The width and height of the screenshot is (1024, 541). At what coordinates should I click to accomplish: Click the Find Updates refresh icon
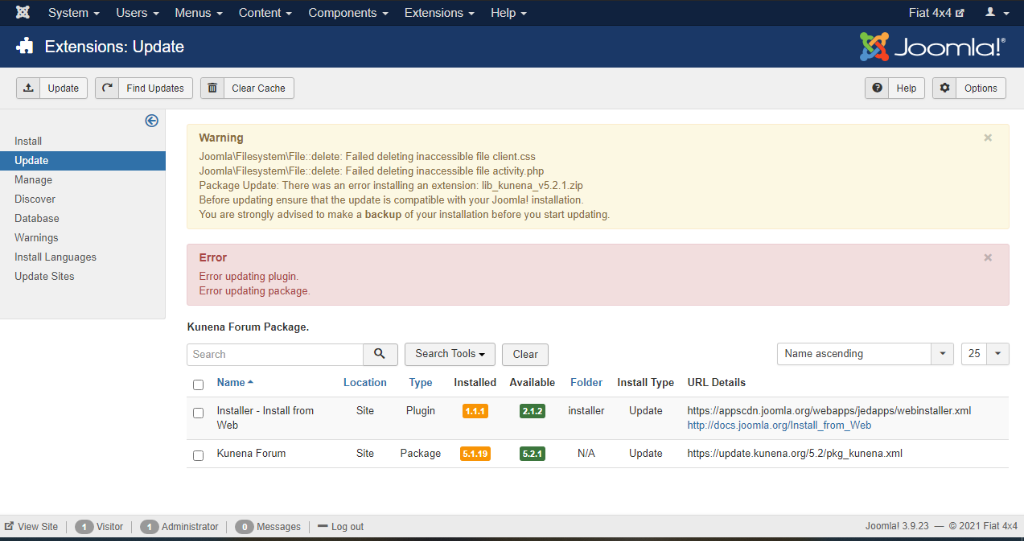(x=107, y=88)
